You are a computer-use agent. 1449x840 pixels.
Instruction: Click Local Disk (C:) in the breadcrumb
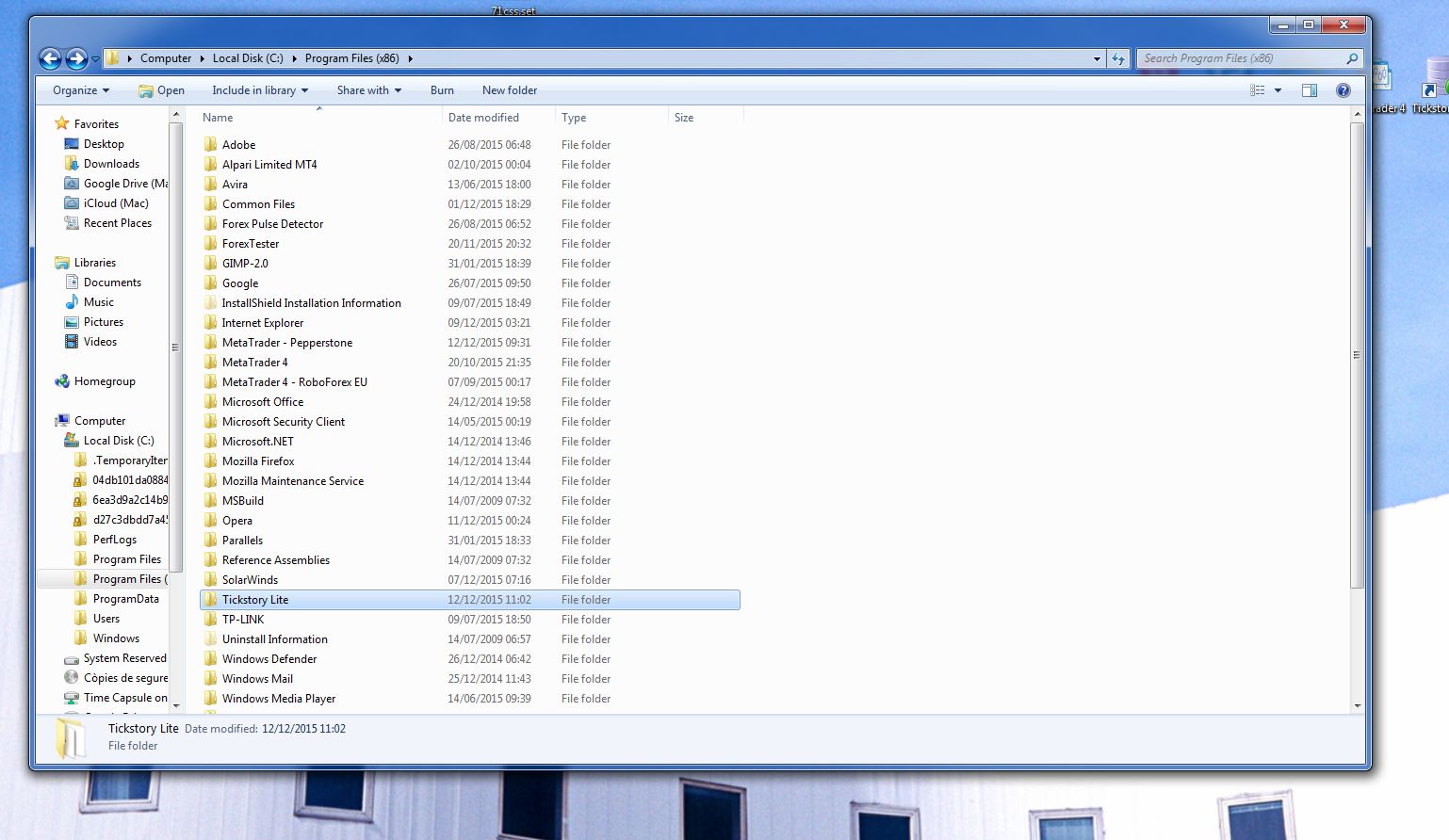coord(248,58)
